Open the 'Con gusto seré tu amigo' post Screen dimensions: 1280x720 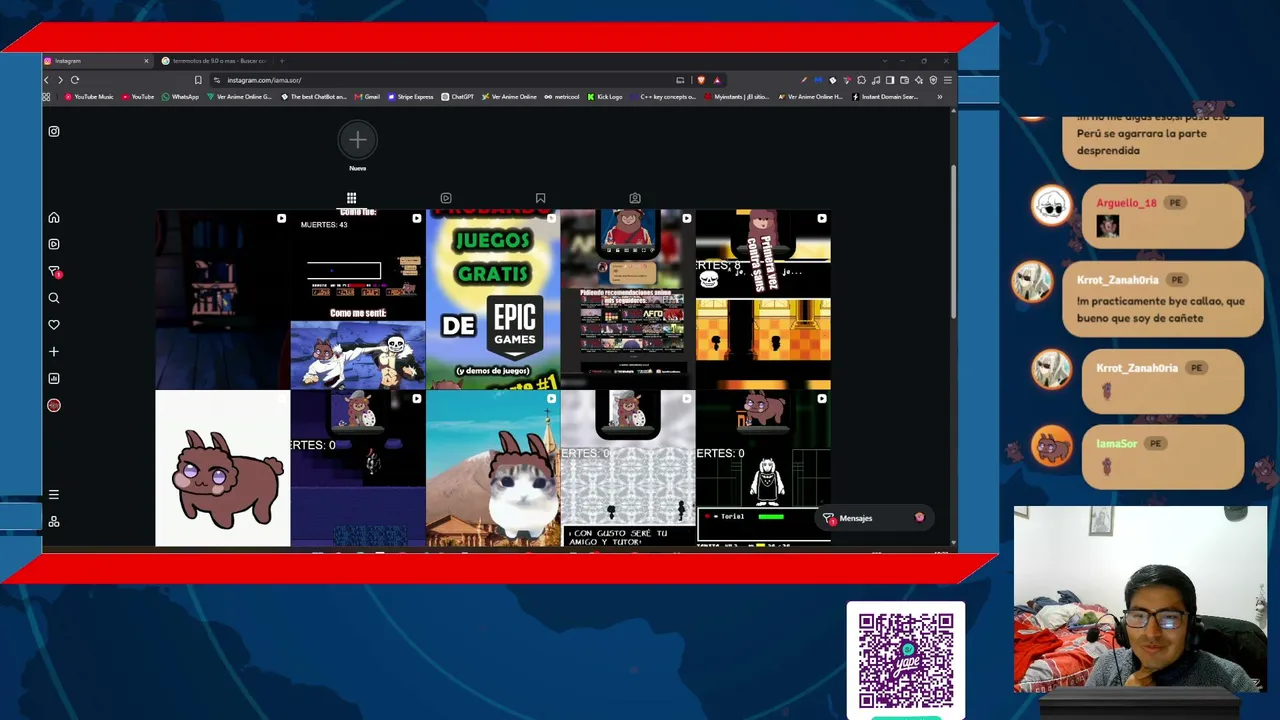tap(628, 469)
